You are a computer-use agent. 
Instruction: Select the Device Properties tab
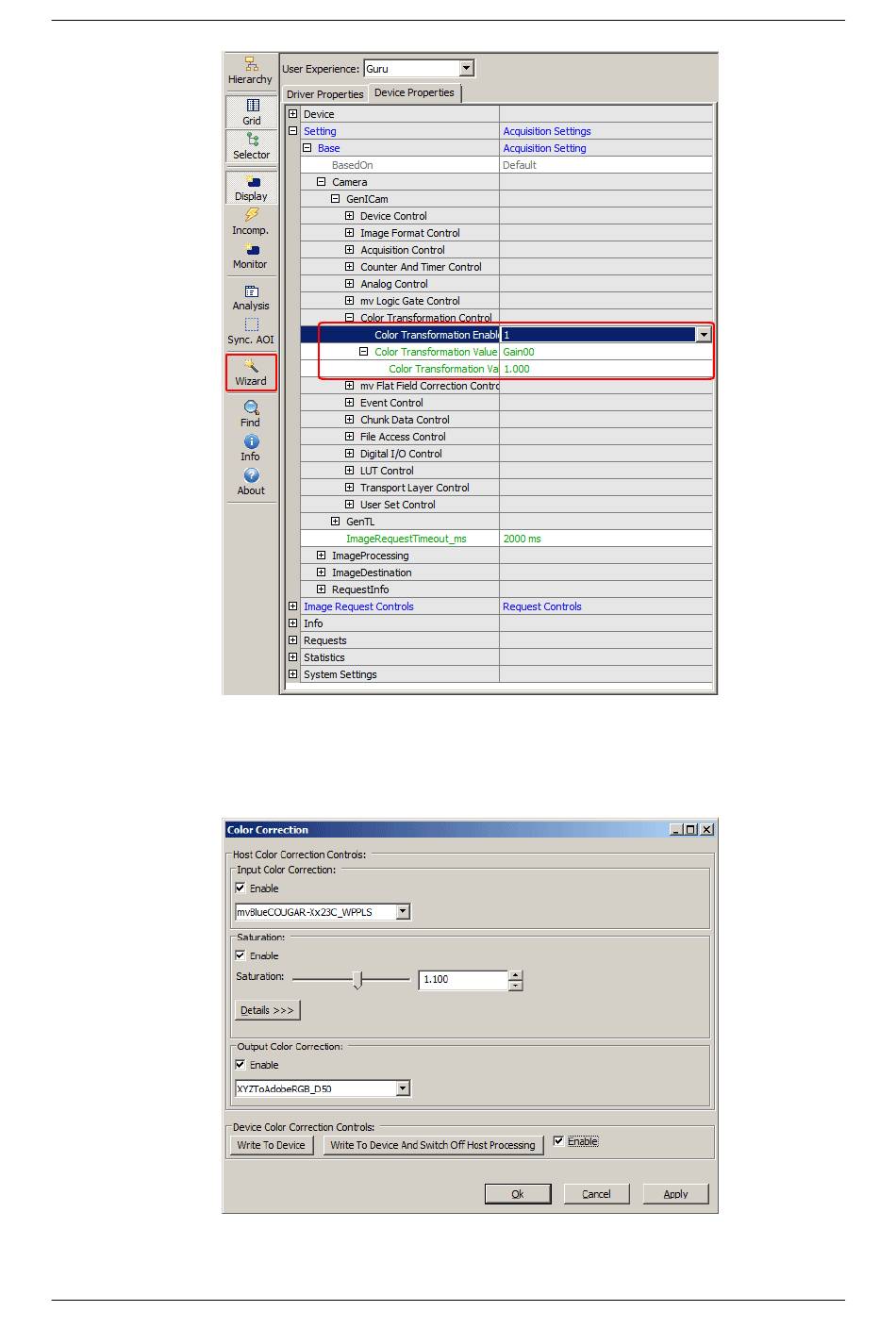[x=414, y=92]
